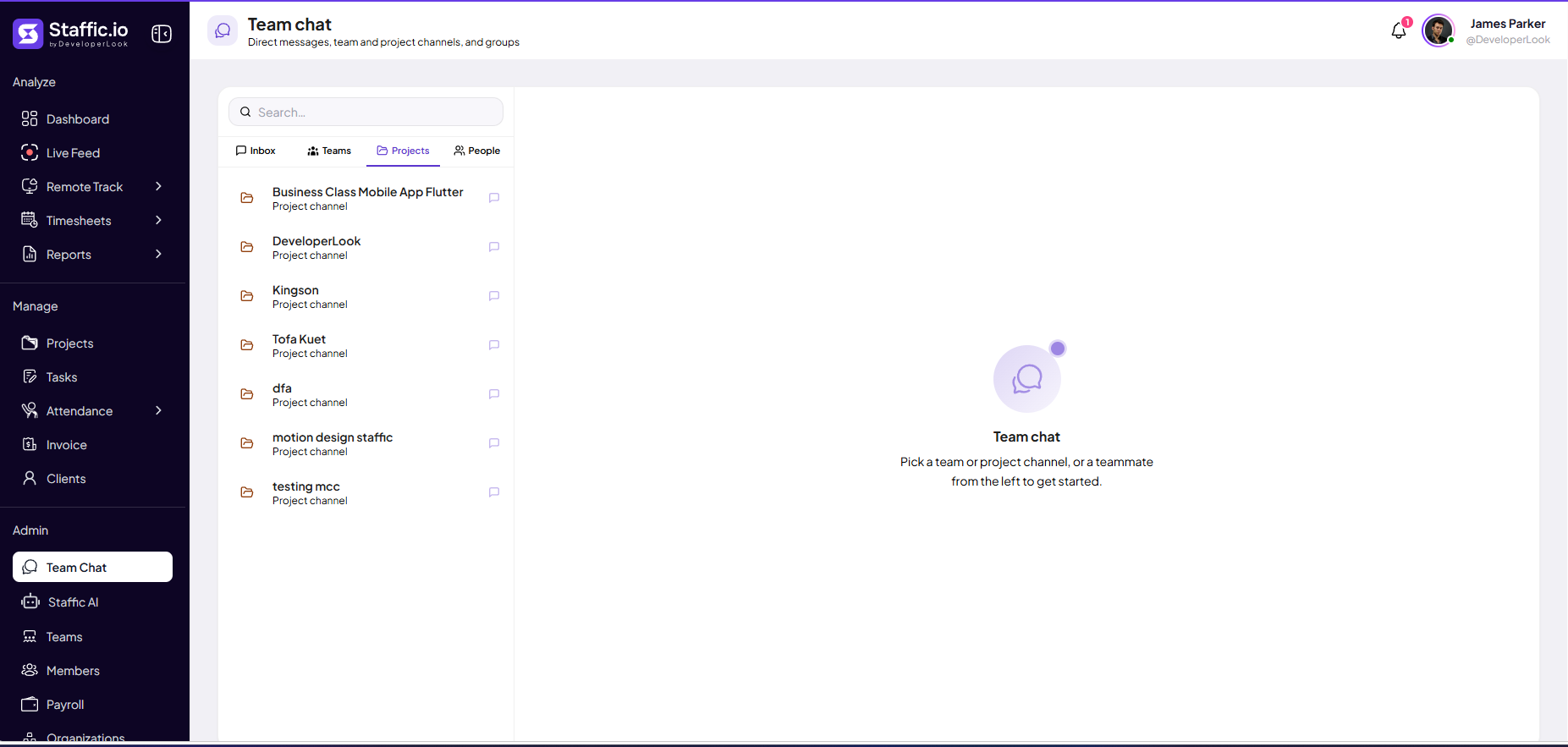The height and width of the screenshot is (747, 1568).
Task: Open Business Class Mobile App Flutter channel
Action: coord(366,198)
